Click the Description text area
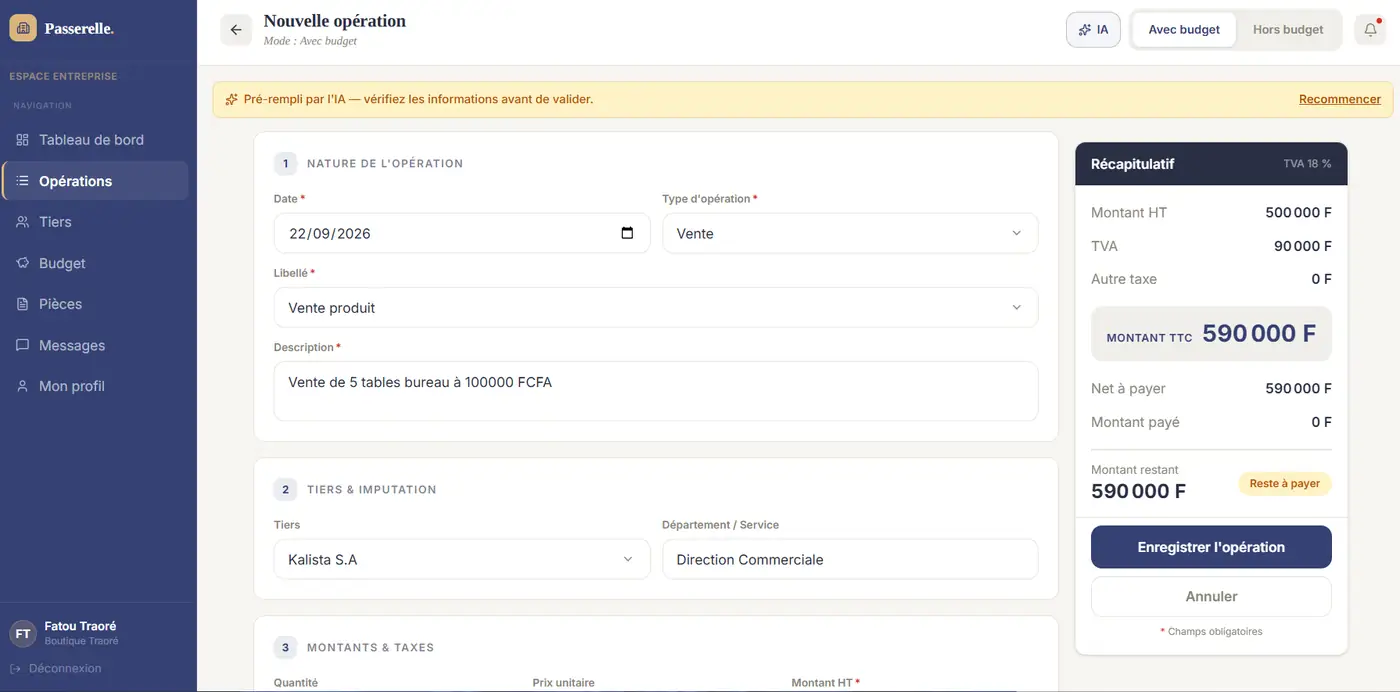The width and height of the screenshot is (1400, 692). pos(656,391)
